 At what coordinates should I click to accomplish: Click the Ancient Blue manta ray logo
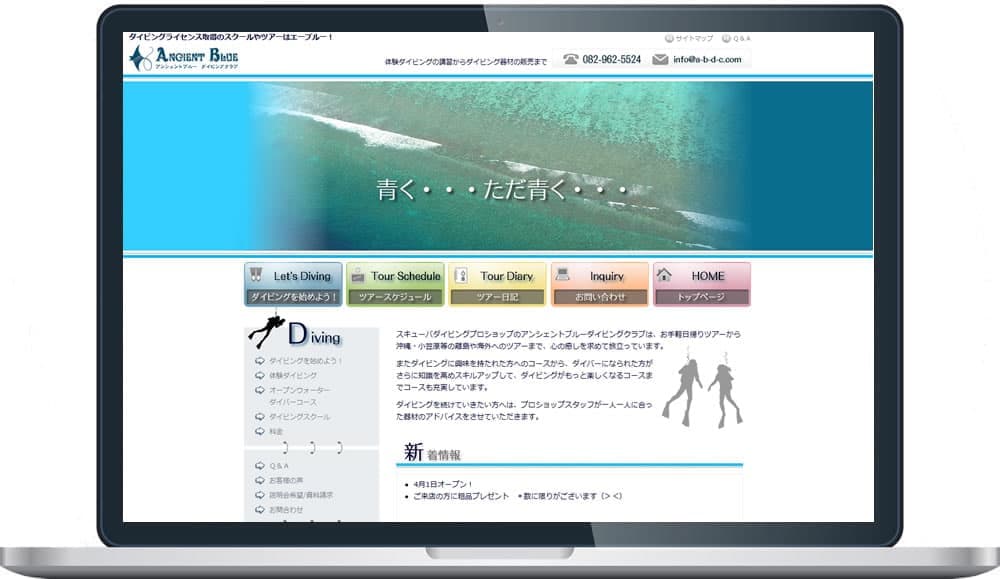click(x=140, y=58)
